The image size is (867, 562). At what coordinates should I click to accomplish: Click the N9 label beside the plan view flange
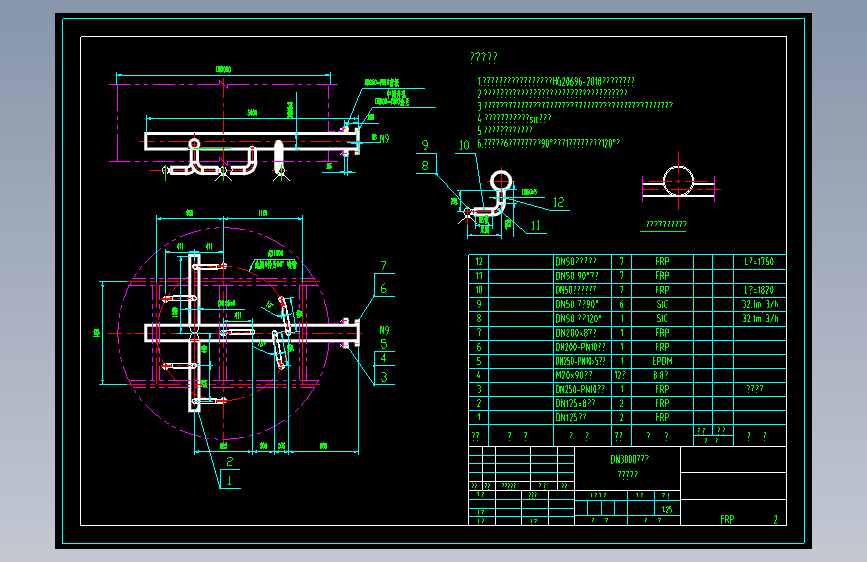coord(384,330)
